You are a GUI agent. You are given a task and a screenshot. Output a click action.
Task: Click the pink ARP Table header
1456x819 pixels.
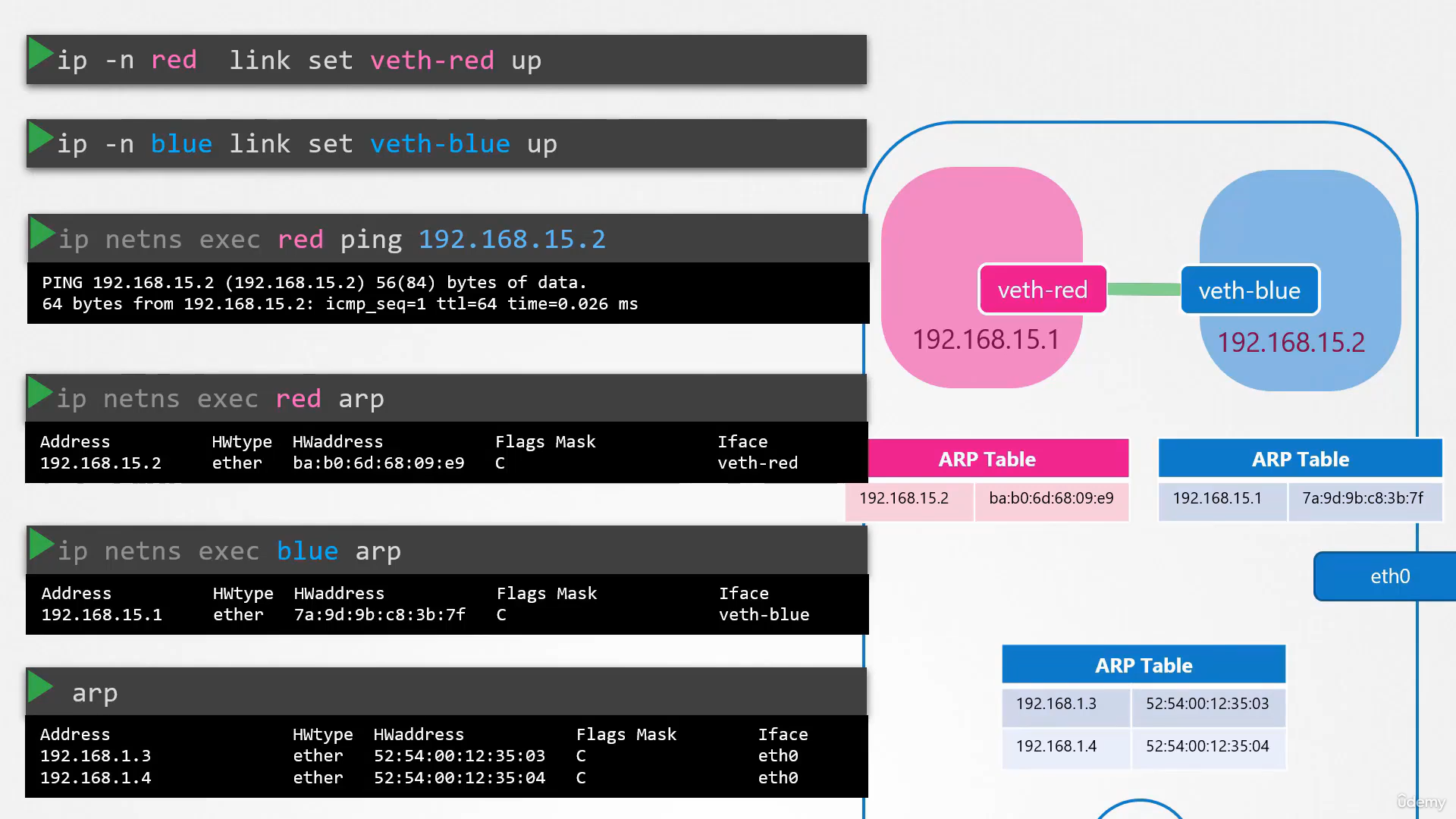987,459
